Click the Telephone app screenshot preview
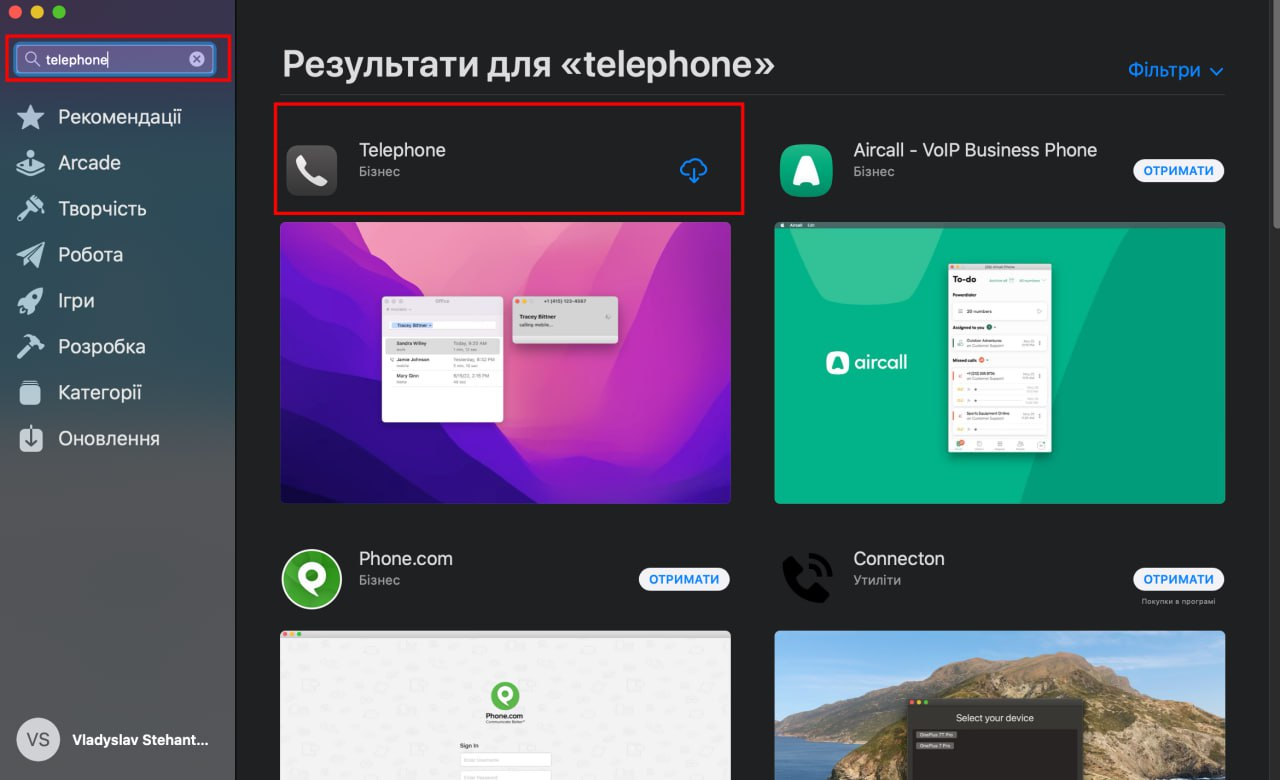The height and width of the screenshot is (780, 1280). click(x=505, y=362)
